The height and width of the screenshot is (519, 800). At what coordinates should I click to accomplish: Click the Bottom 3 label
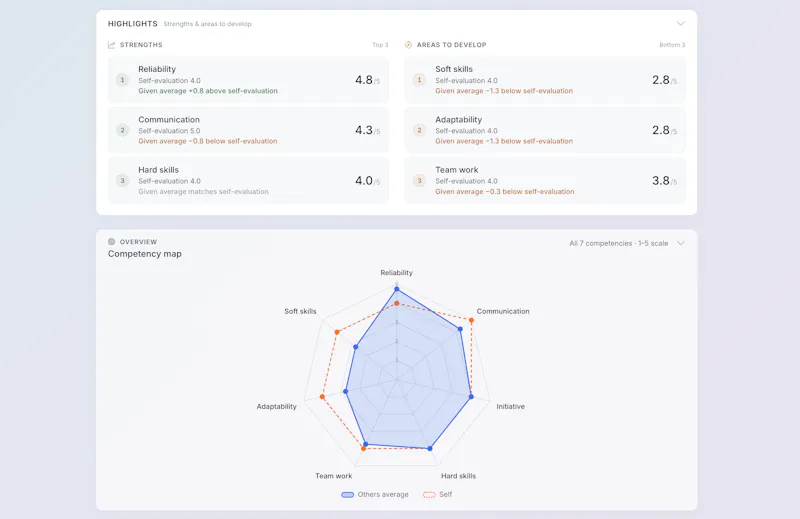click(x=672, y=45)
